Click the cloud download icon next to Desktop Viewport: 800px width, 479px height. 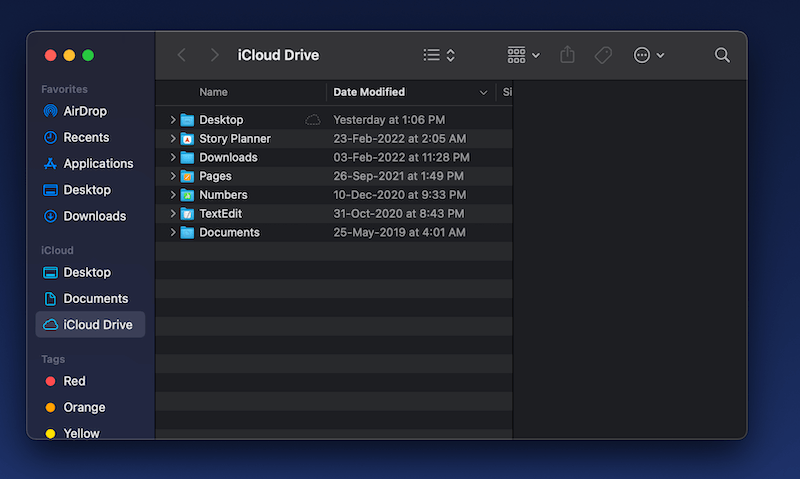click(313, 120)
